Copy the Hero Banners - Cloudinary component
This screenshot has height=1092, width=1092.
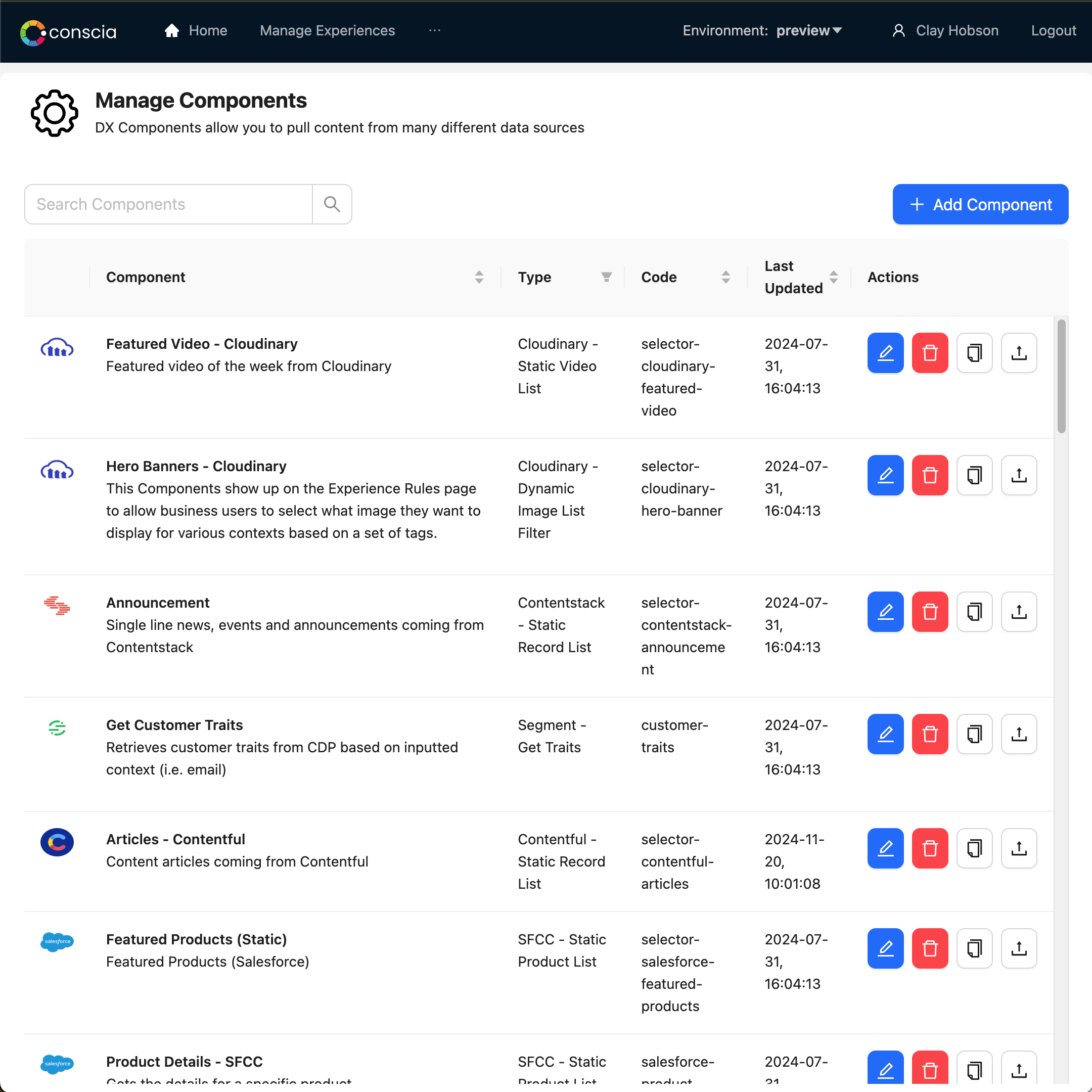(974, 475)
